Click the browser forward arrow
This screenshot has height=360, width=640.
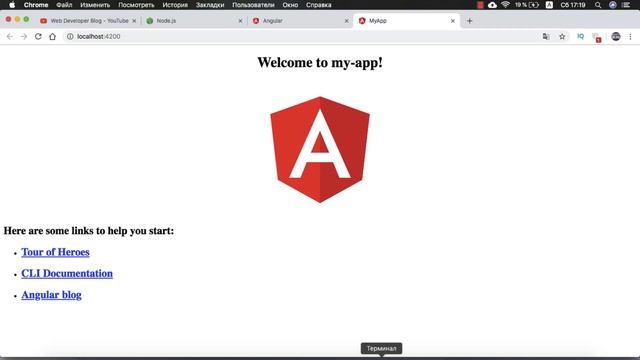(24, 36)
